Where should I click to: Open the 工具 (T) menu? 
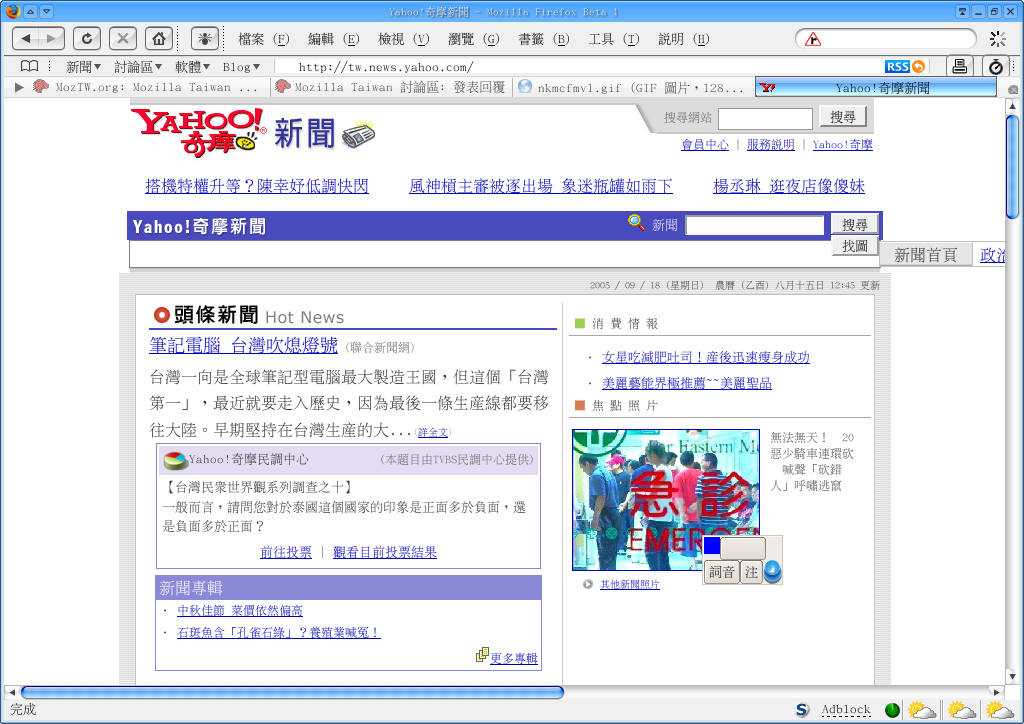click(613, 39)
